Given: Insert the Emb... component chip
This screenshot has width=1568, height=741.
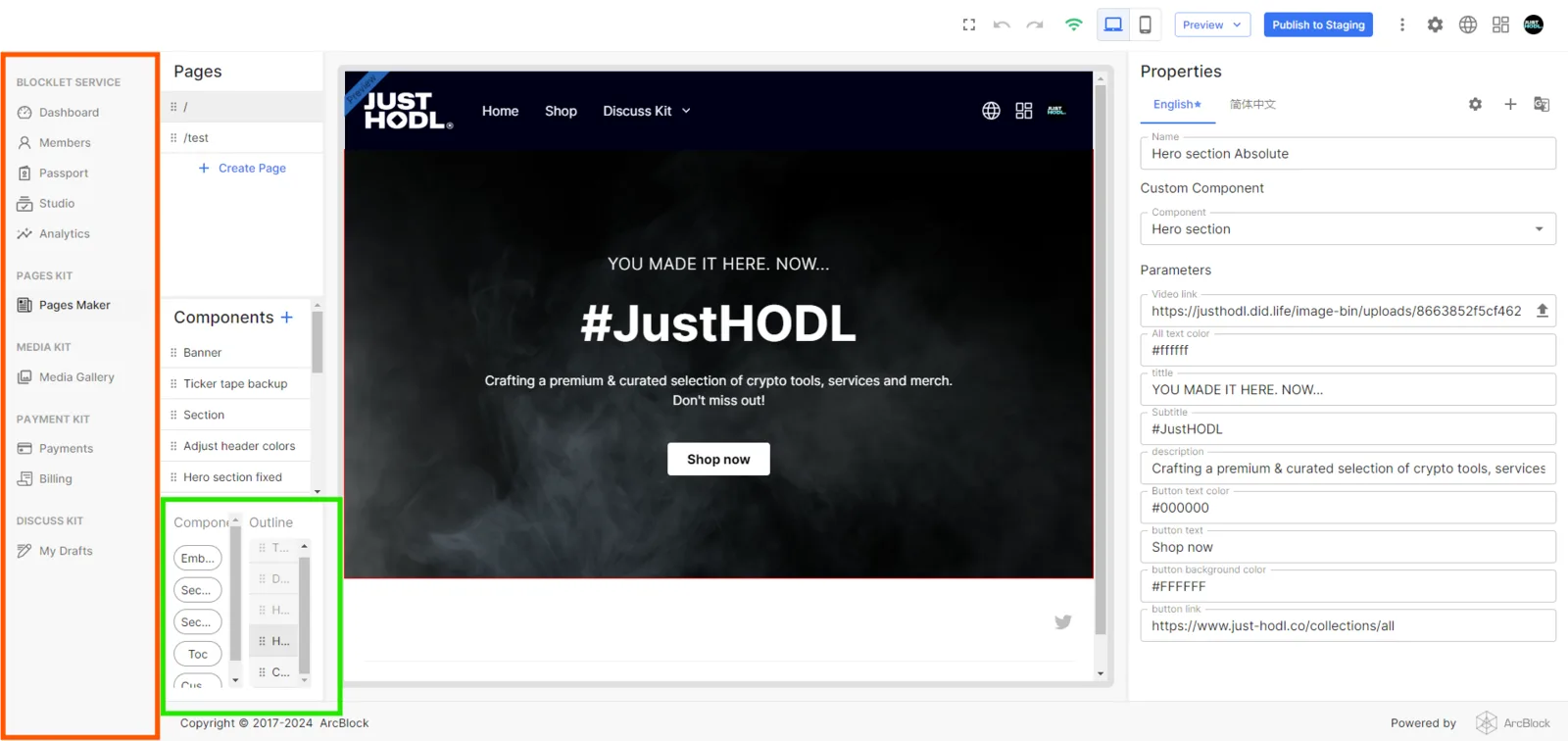Looking at the screenshot, I should click(x=198, y=559).
